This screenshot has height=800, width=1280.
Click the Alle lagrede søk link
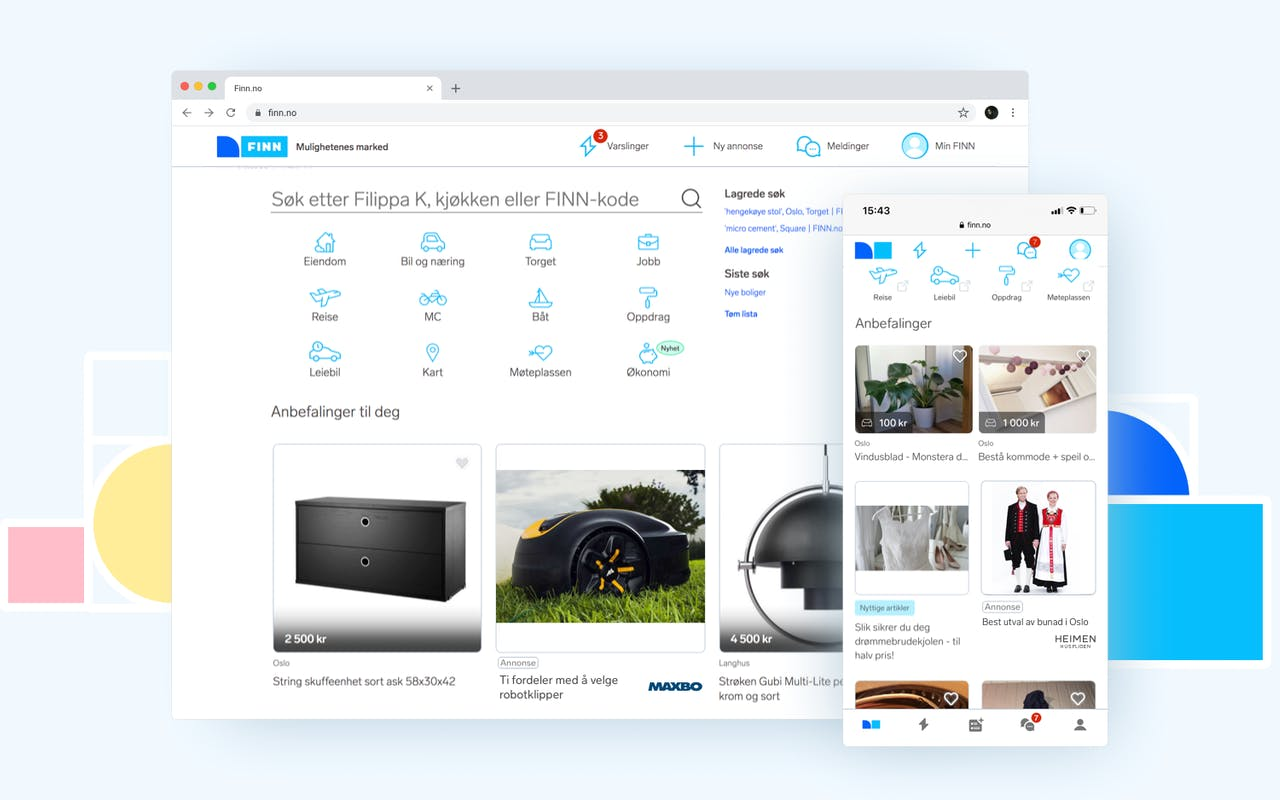753,250
